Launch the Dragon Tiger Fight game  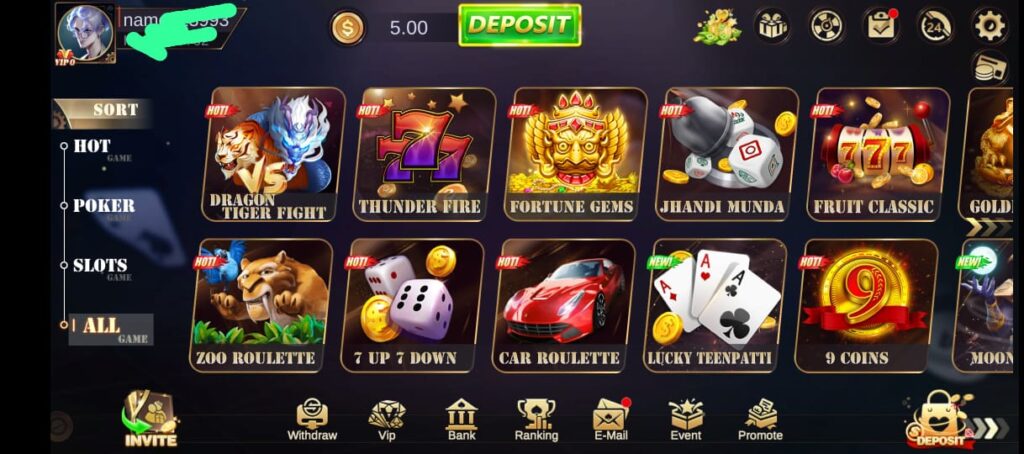pos(273,154)
